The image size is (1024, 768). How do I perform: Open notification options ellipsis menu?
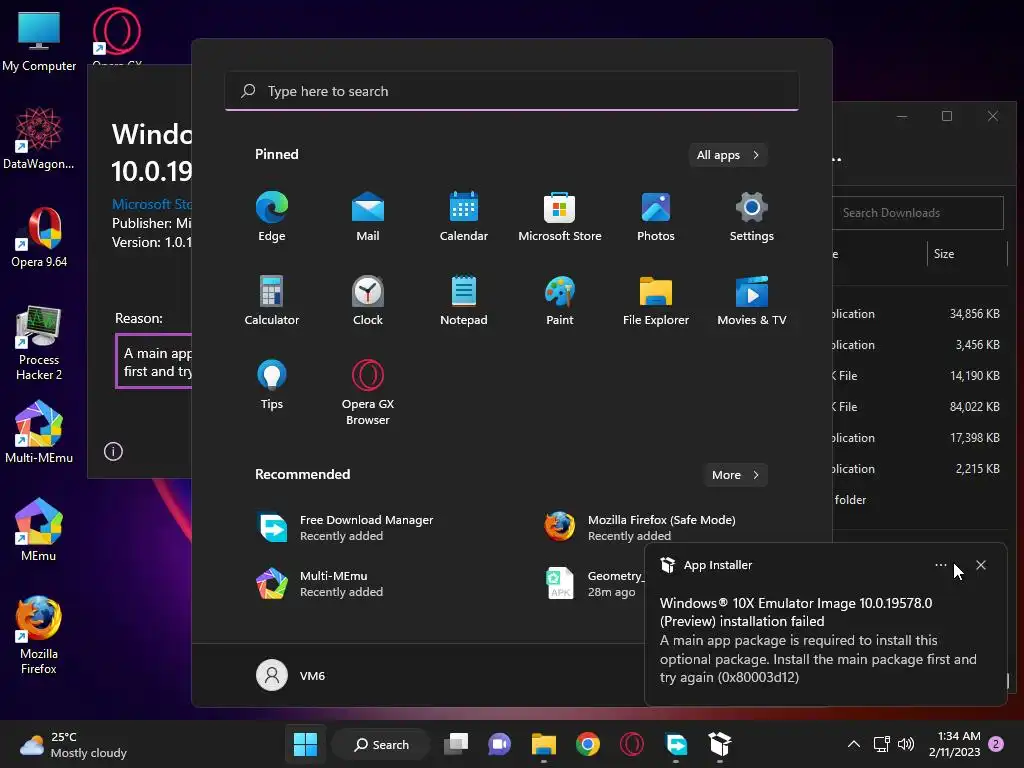click(x=940, y=565)
